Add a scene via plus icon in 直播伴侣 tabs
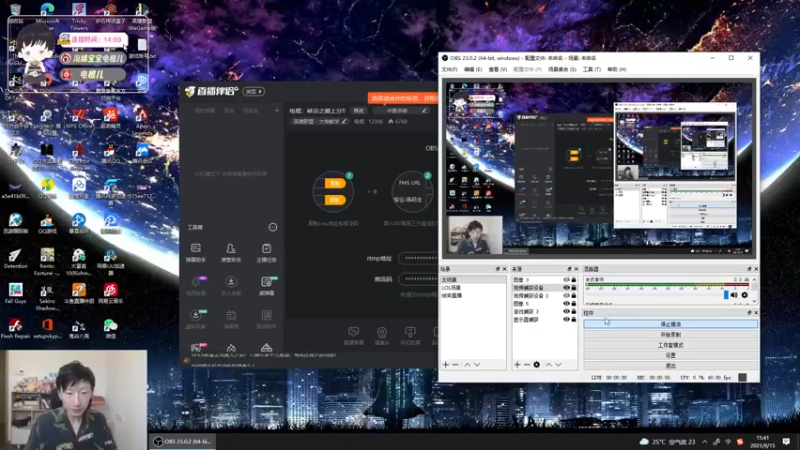The height and width of the screenshot is (450, 800). click(x=277, y=110)
